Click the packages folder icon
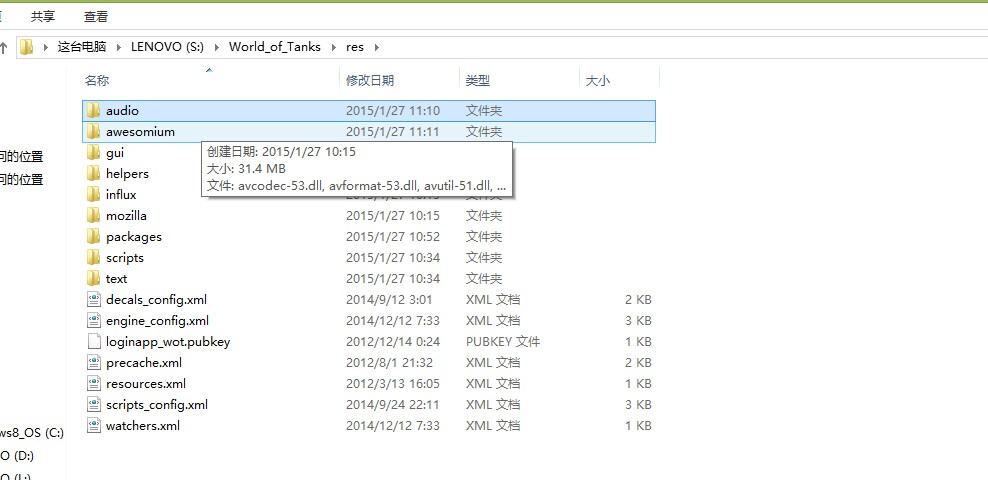This screenshot has height=480, width=988. [x=93, y=237]
